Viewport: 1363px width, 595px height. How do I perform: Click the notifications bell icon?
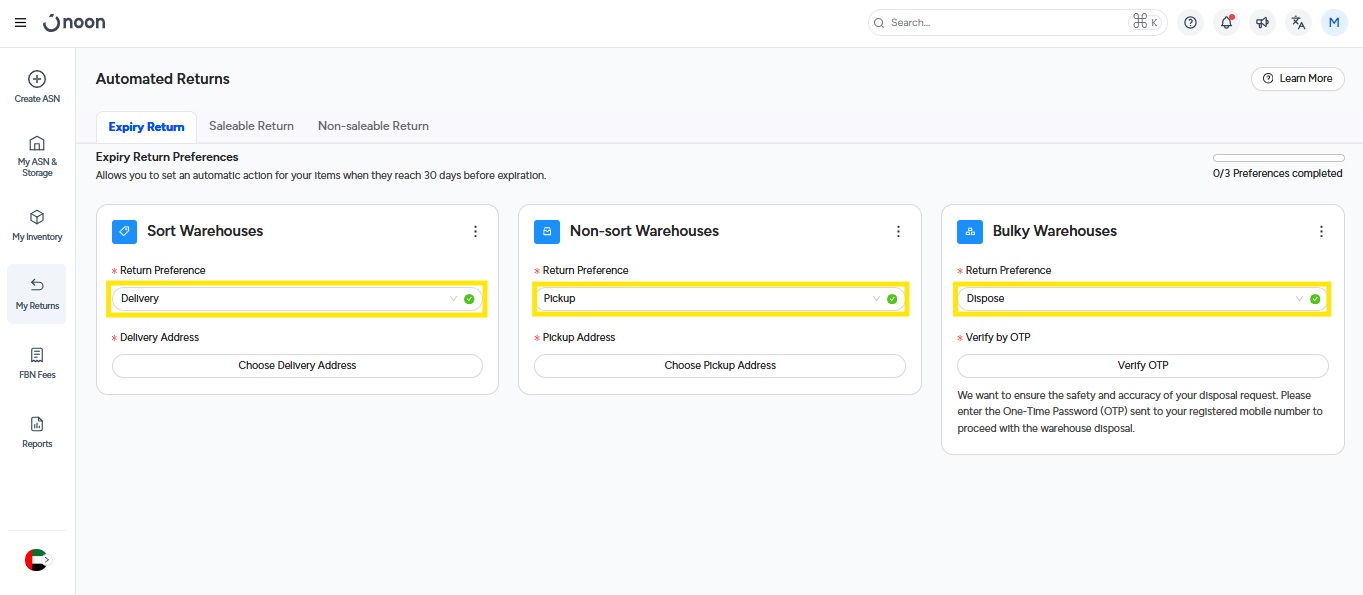pos(1226,23)
